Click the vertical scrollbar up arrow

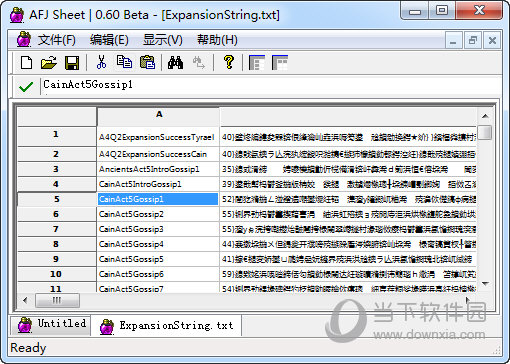click(485, 116)
